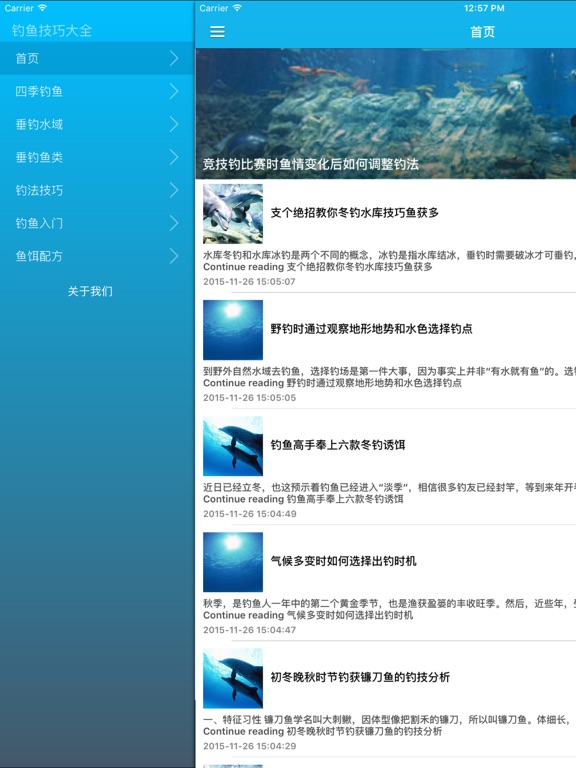
Task: Expand chevron next to 垂钓水域
Action: 174,124
